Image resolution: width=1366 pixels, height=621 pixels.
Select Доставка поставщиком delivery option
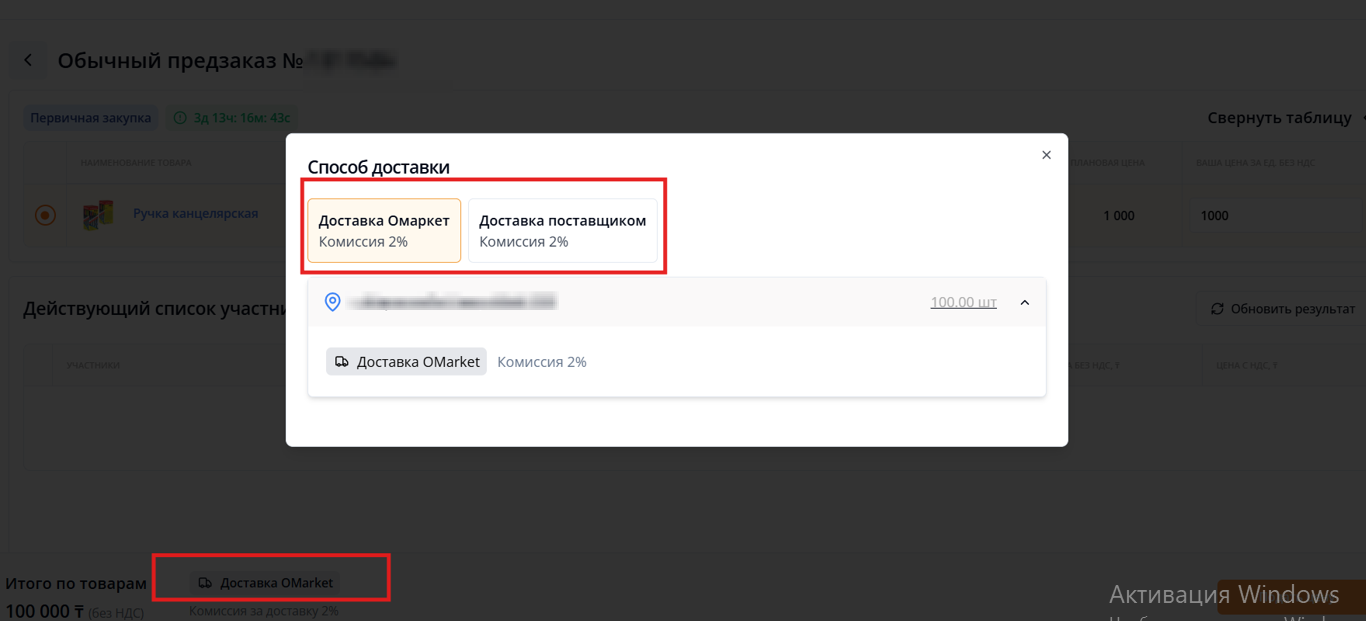click(x=563, y=231)
